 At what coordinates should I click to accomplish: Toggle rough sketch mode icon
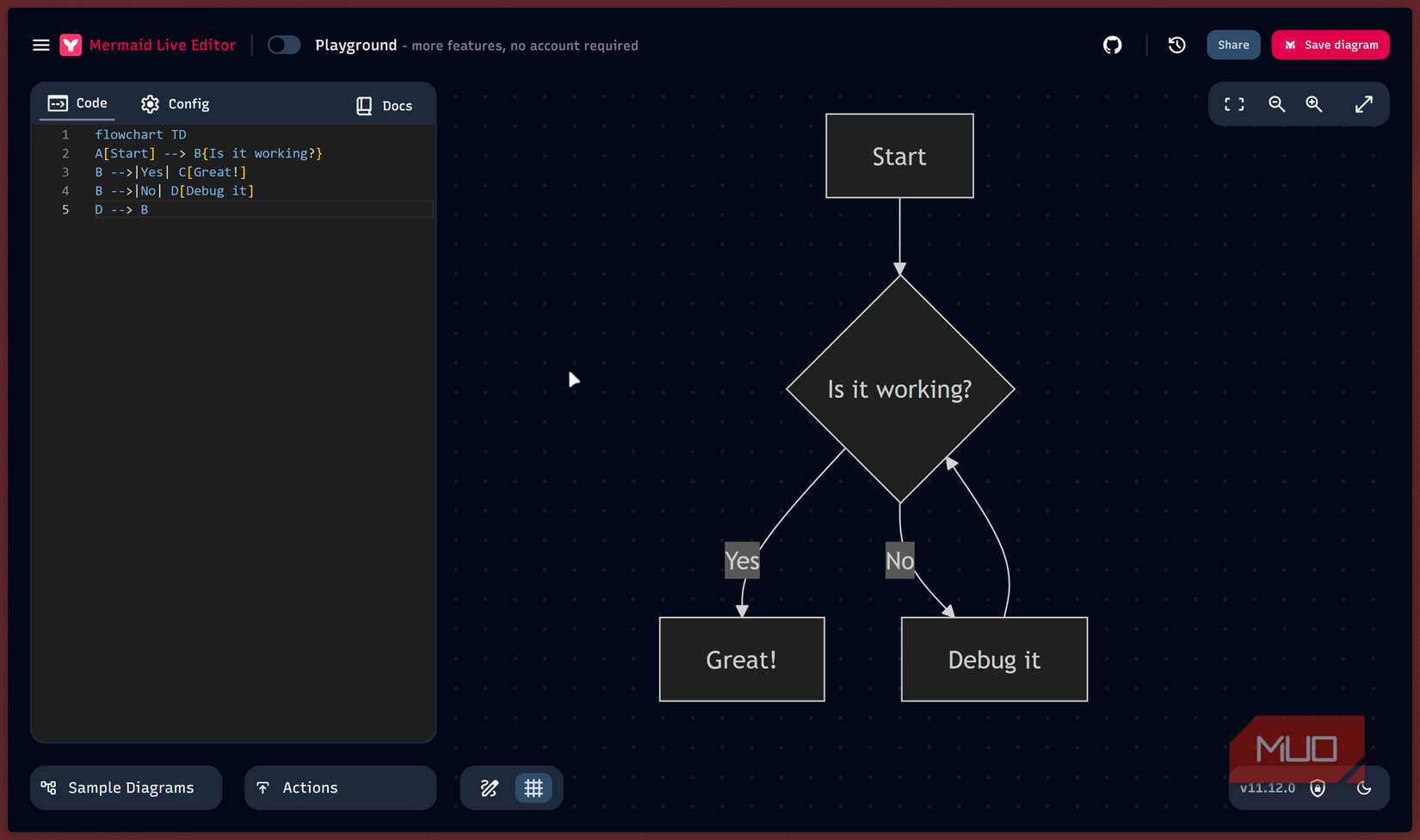pyautogui.click(x=489, y=787)
